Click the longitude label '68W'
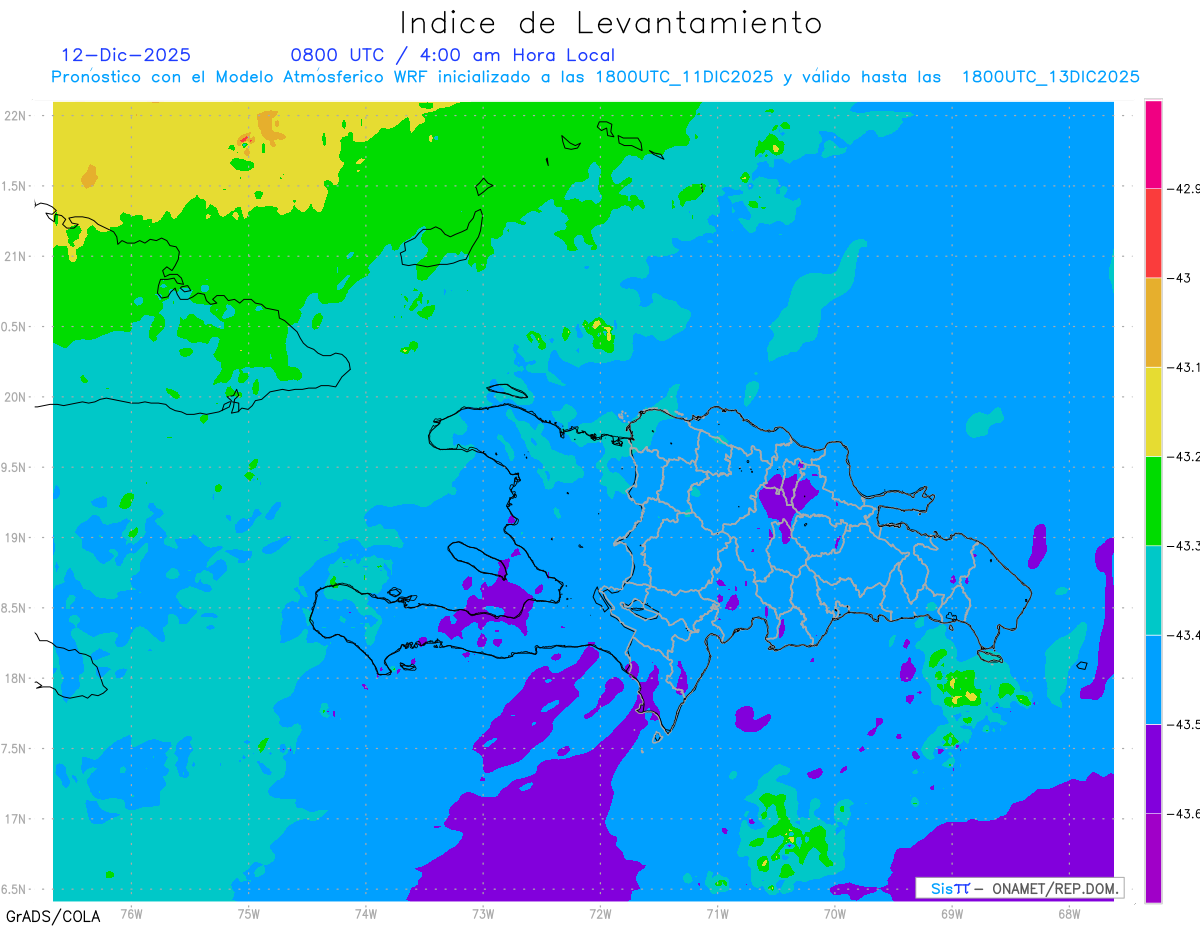 [1069, 913]
